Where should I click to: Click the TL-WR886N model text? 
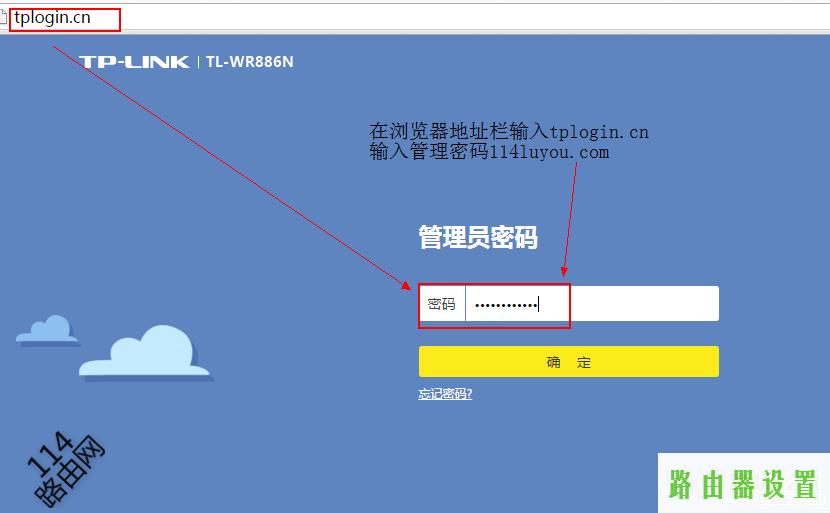click(250, 62)
